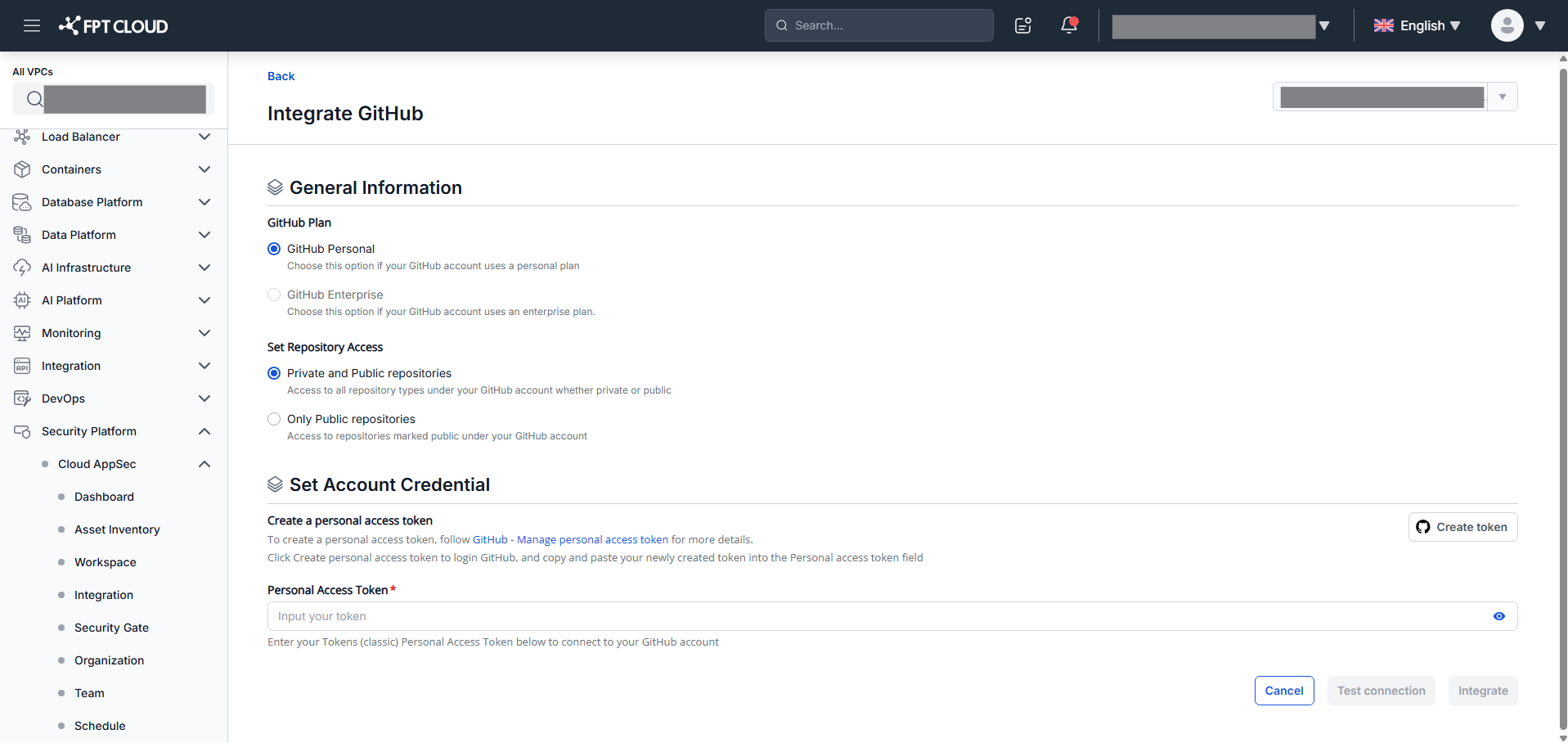
Task: Focus the top Search field
Action: pos(878,25)
